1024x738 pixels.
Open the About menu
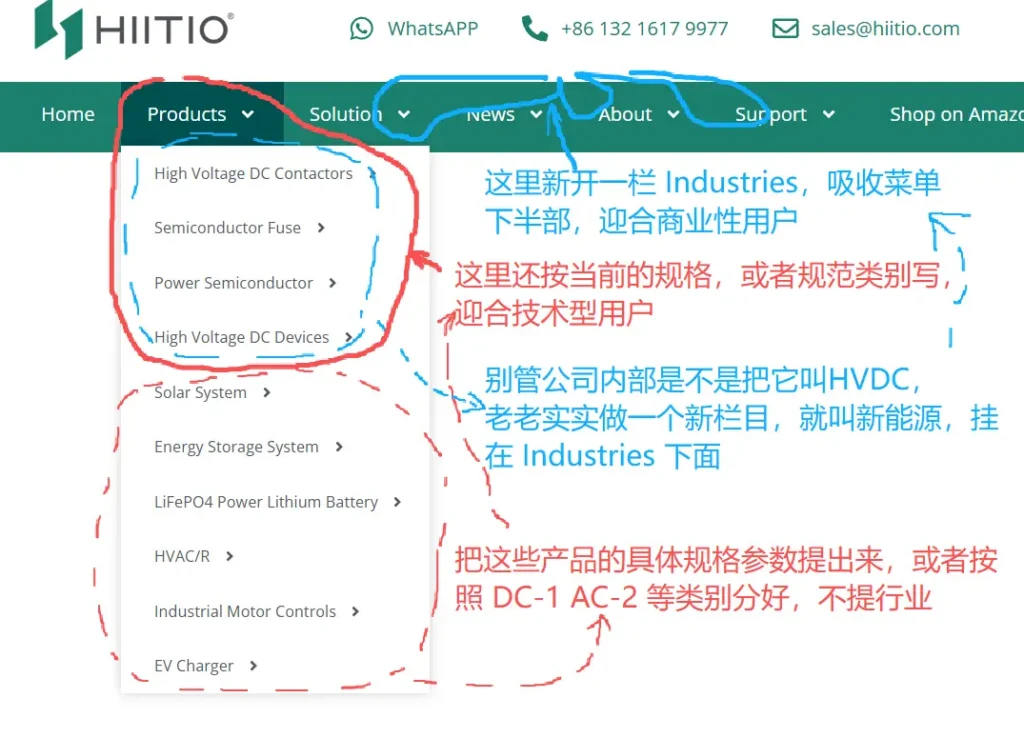[x=625, y=114]
